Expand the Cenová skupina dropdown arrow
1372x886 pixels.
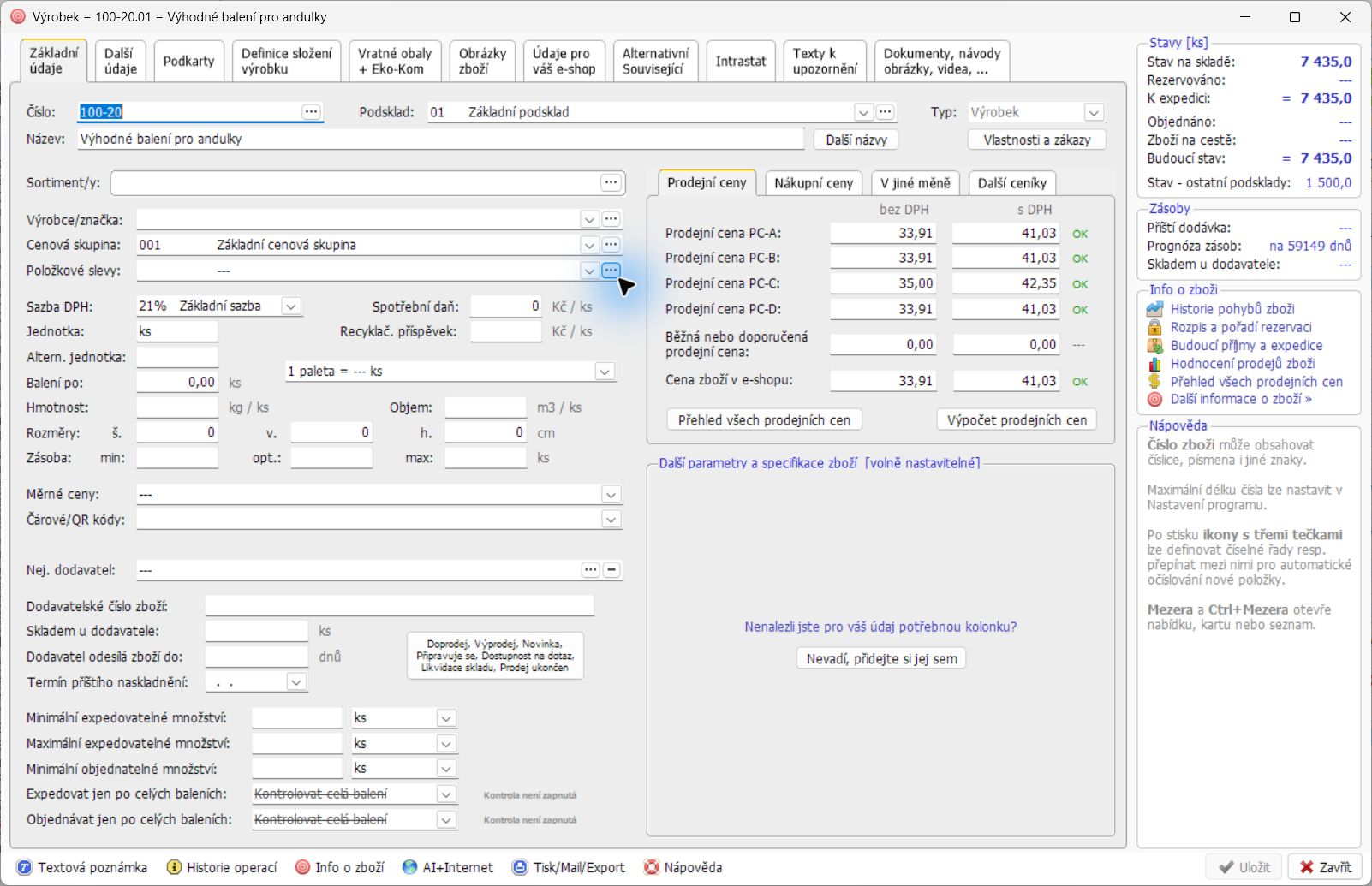click(x=589, y=245)
